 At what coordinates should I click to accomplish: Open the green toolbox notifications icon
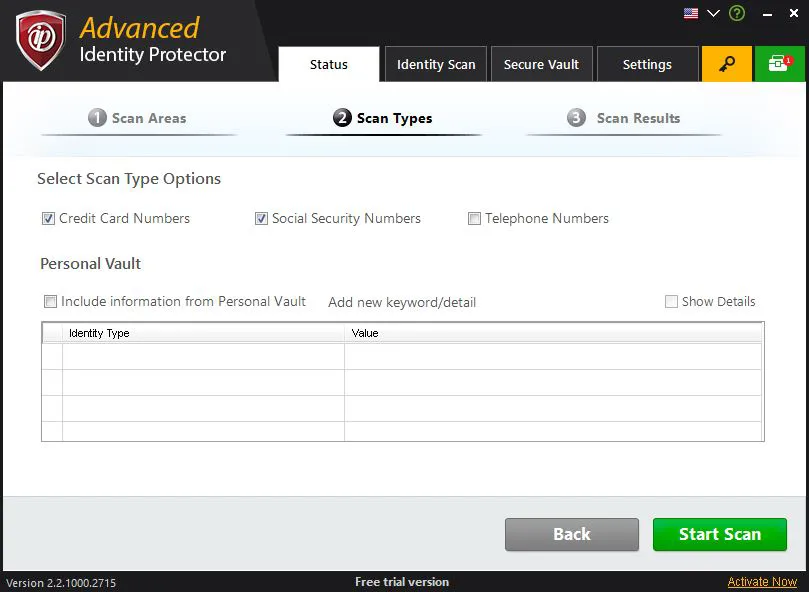[x=780, y=64]
